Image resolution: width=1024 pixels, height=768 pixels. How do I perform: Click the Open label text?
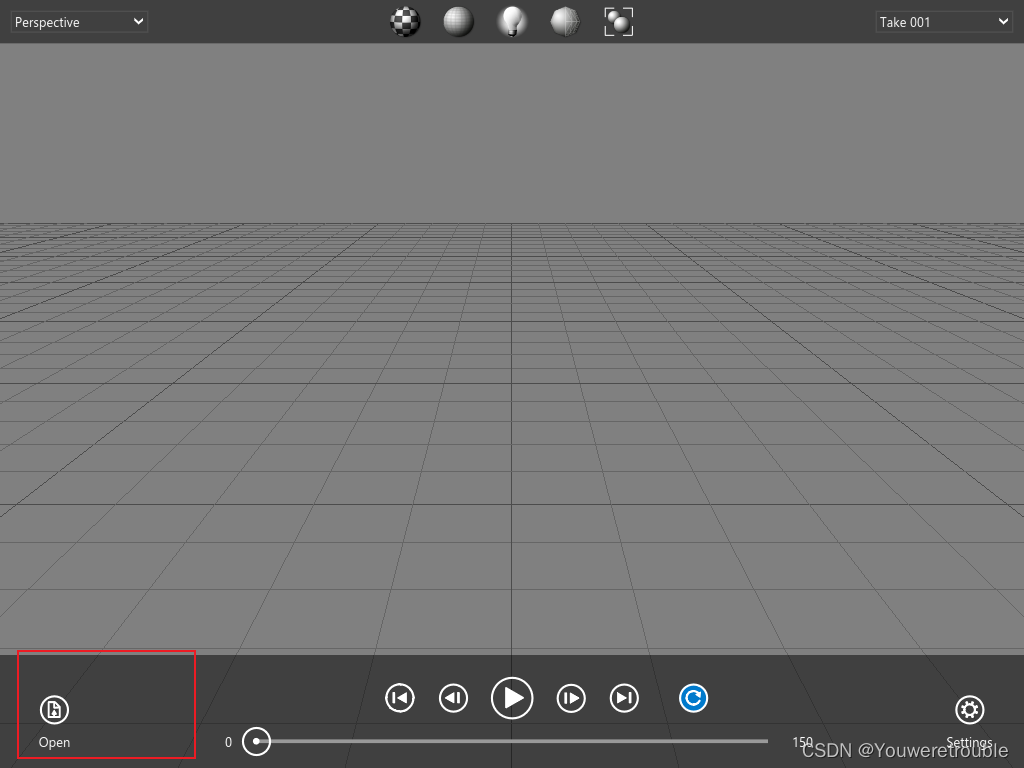tap(54, 743)
